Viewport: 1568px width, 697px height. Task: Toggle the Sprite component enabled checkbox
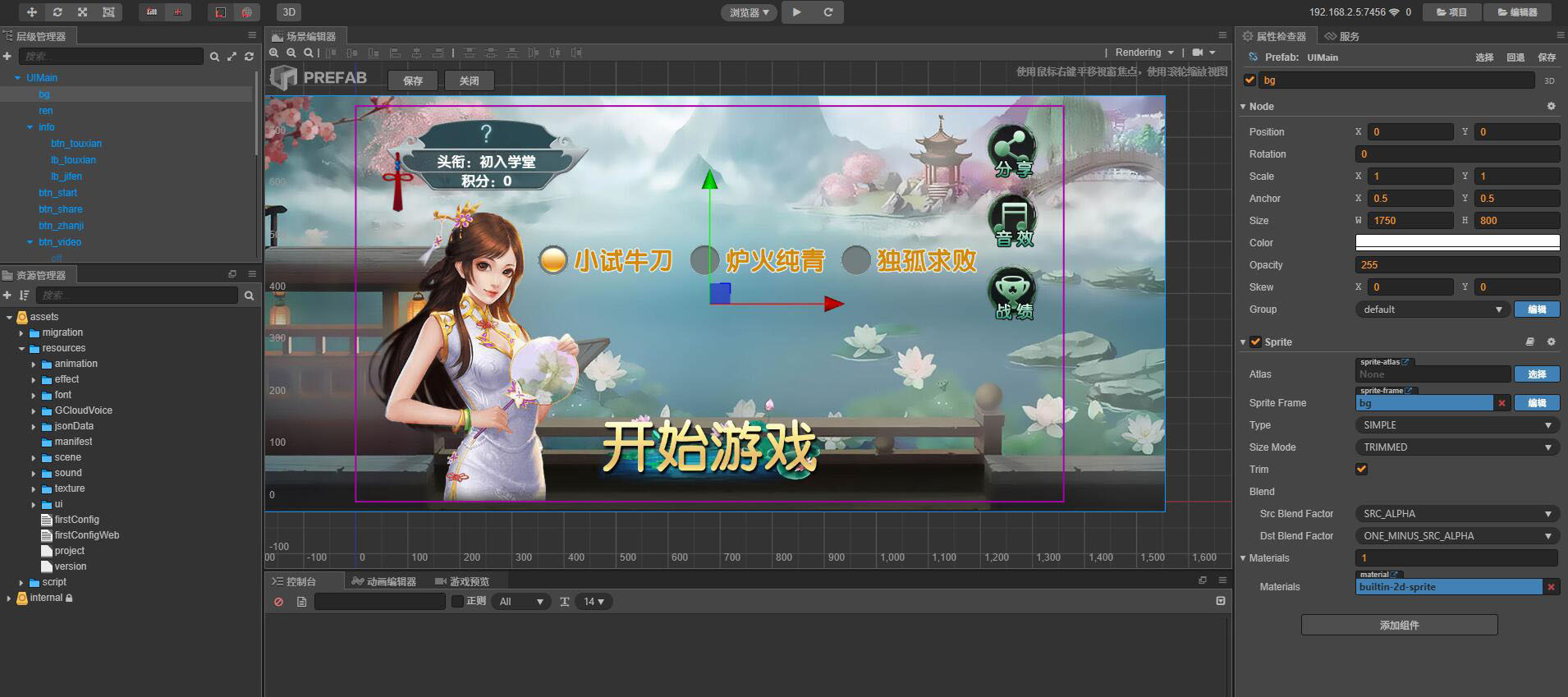[x=1255, y=342]
